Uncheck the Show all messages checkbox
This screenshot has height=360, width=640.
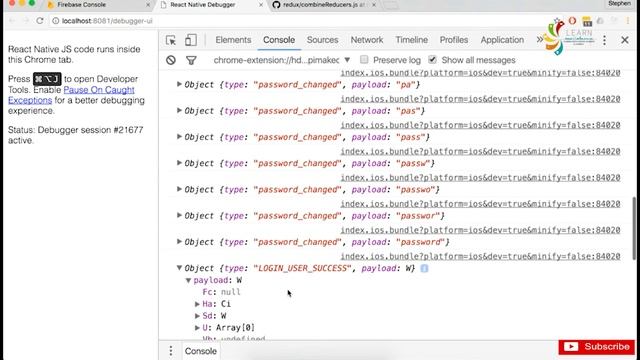tap(432, 60)
